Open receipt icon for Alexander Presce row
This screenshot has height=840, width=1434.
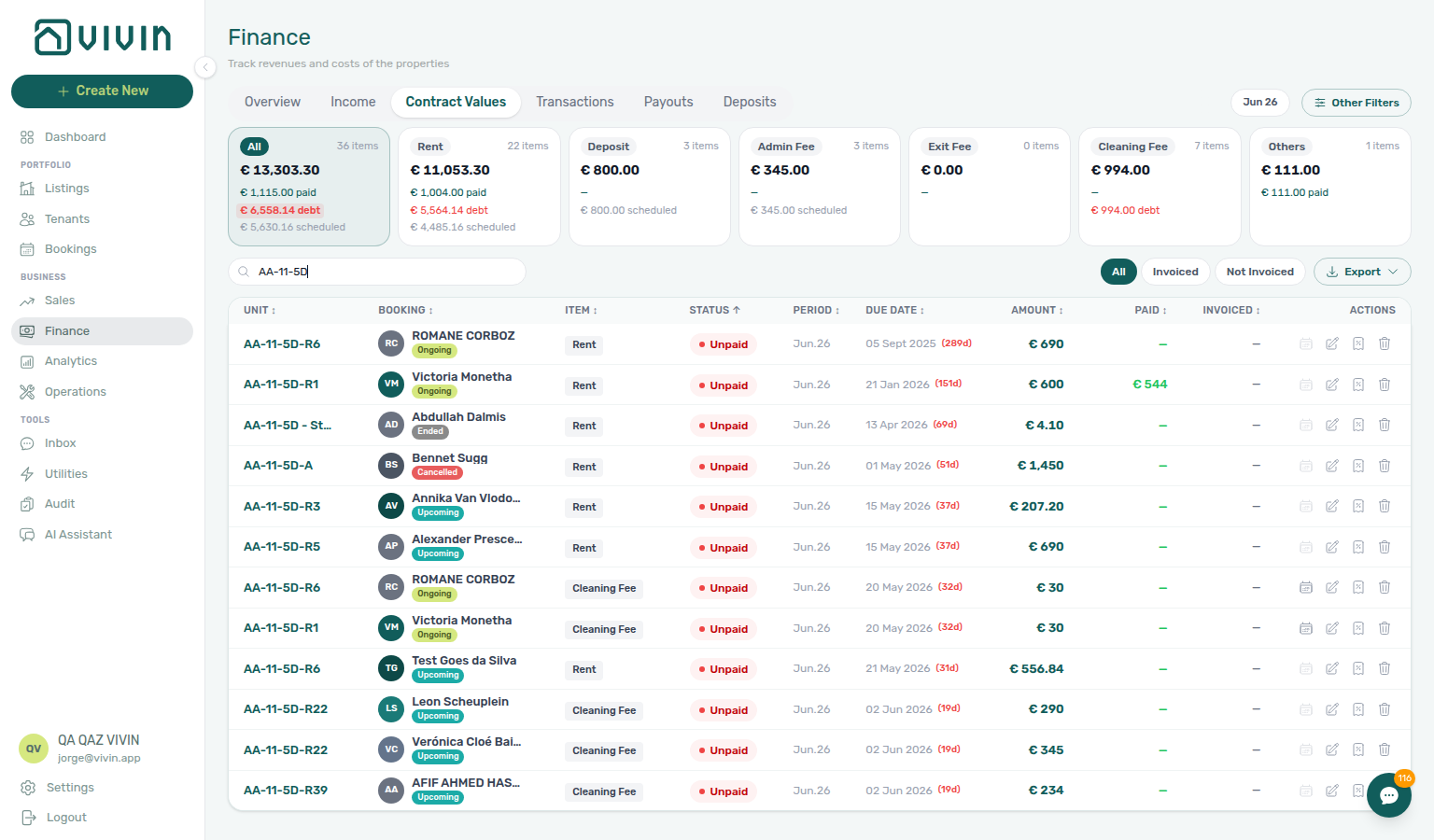[x=1358, y=547]
